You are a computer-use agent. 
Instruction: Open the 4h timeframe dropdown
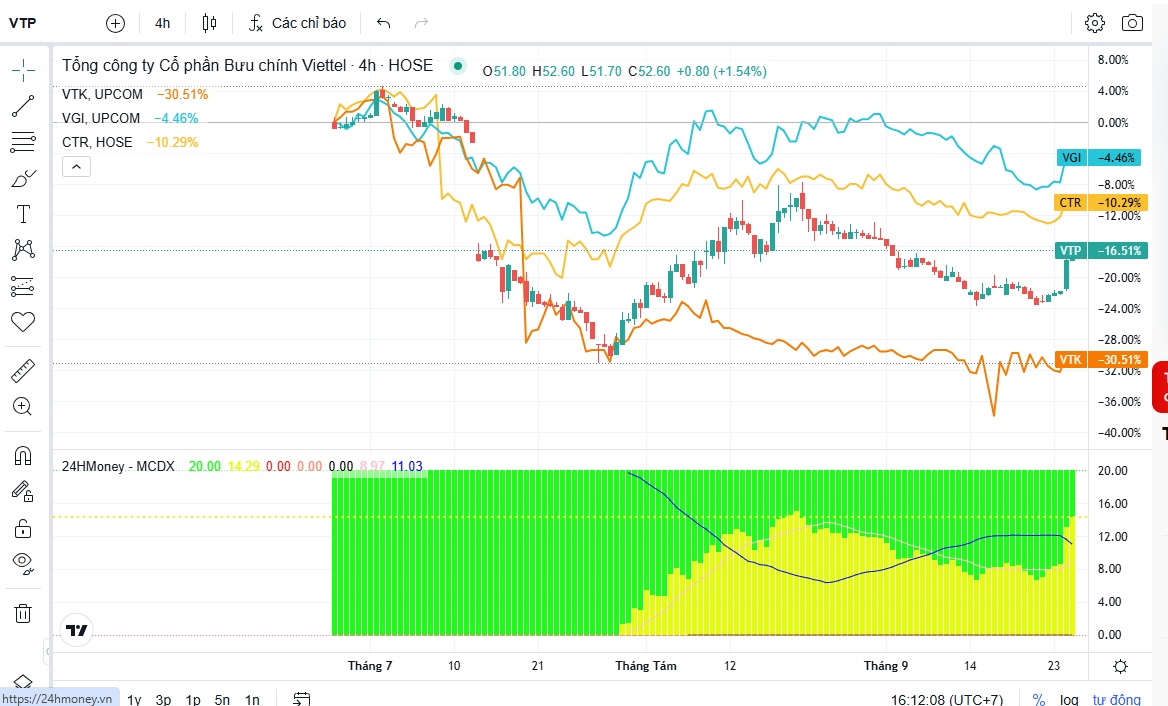coord(162,23)
